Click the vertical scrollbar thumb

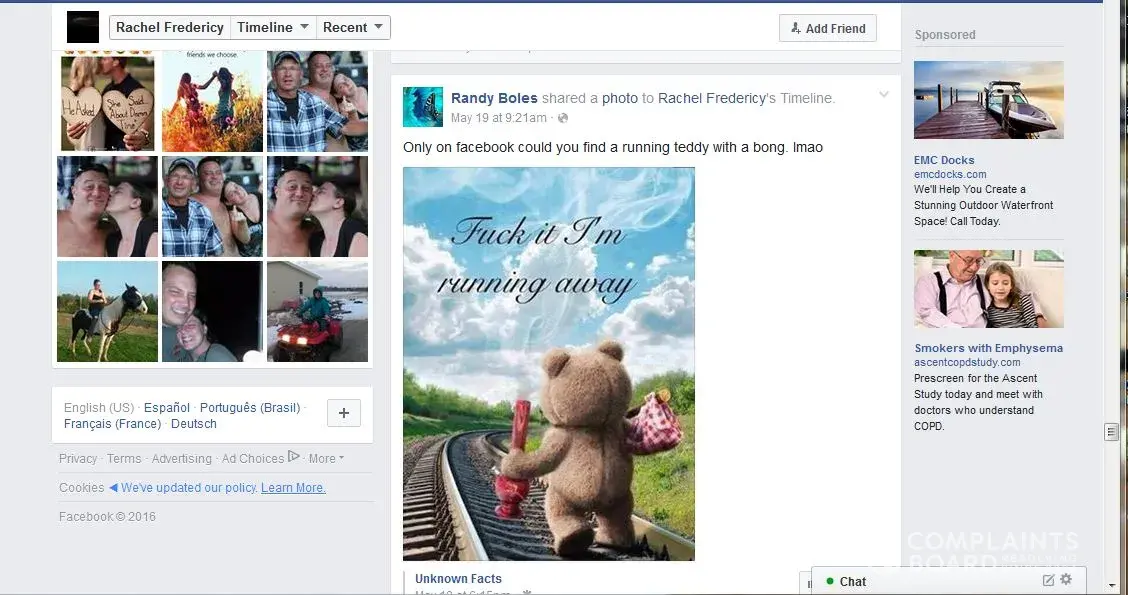pos(1111,432)
